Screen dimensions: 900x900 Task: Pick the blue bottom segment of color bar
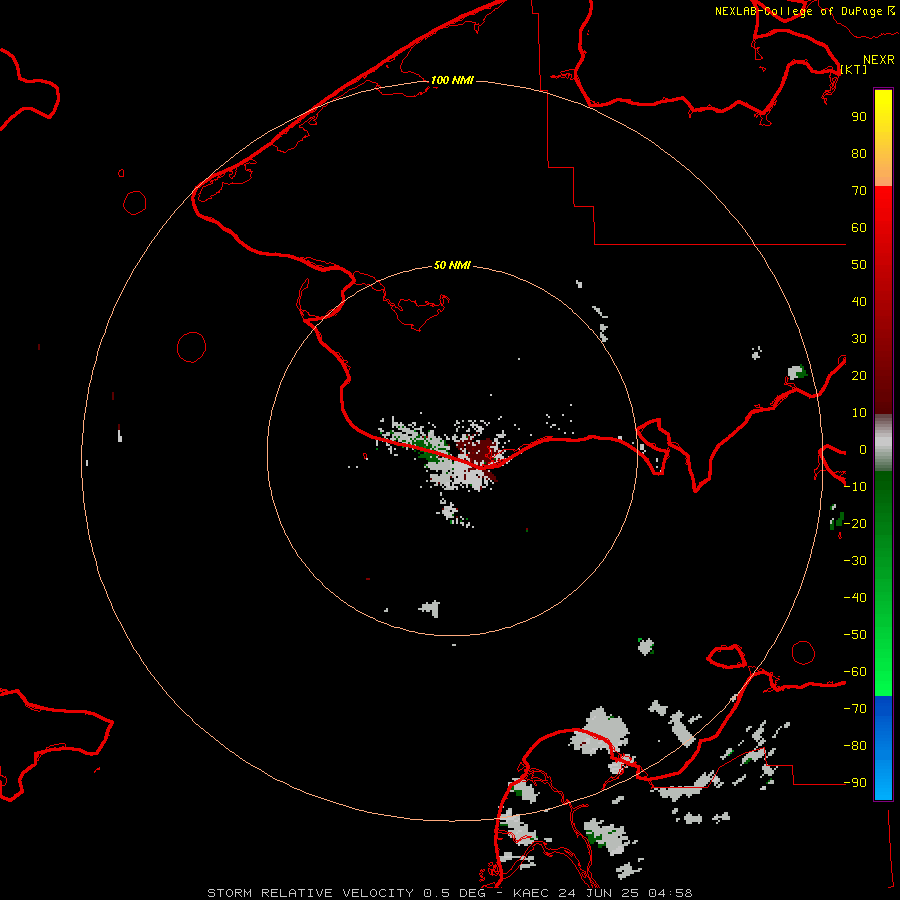tap(883, 748)
